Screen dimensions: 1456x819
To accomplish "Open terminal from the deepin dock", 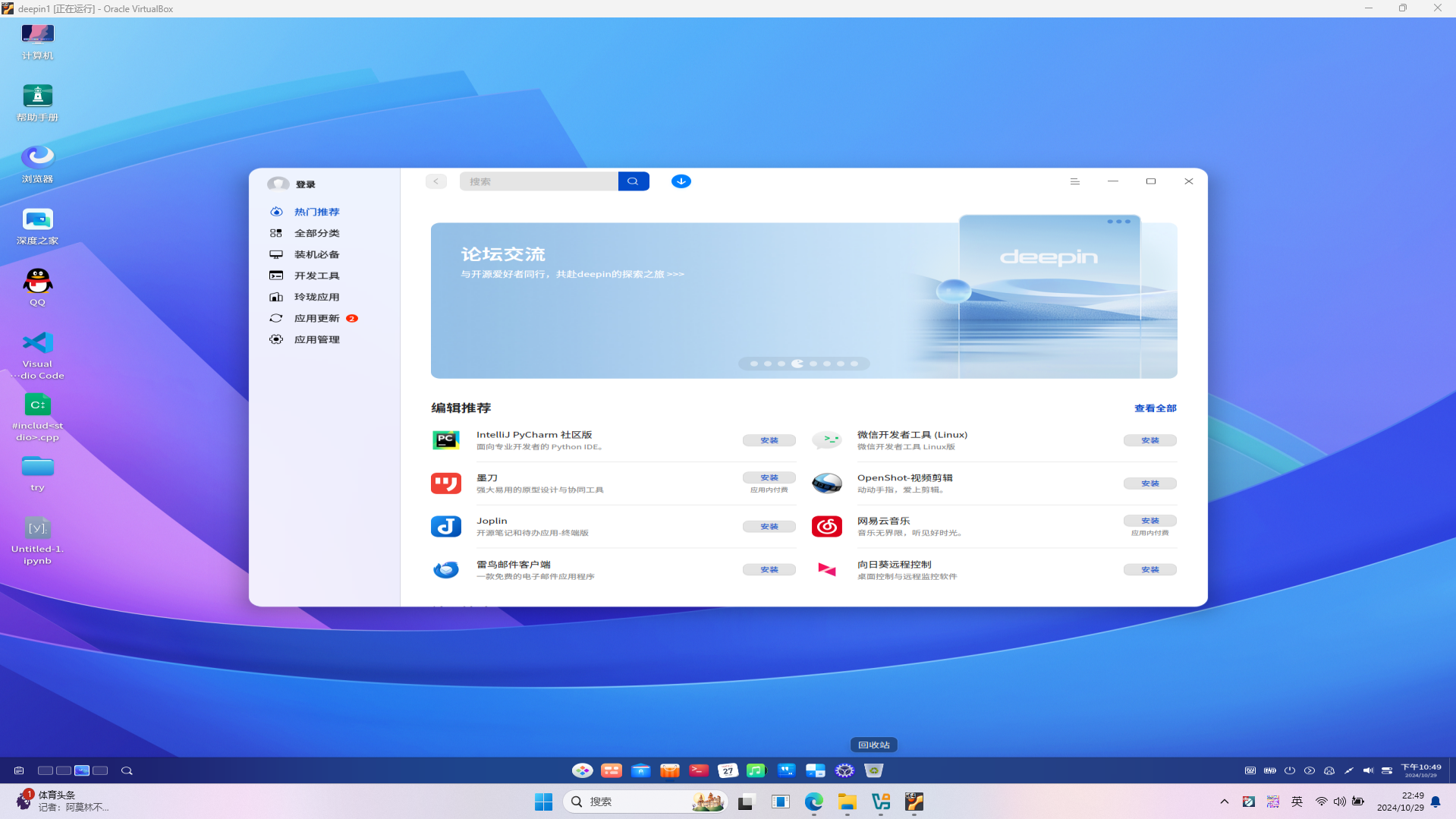I will pyautogui.click(x=699, y=770).
